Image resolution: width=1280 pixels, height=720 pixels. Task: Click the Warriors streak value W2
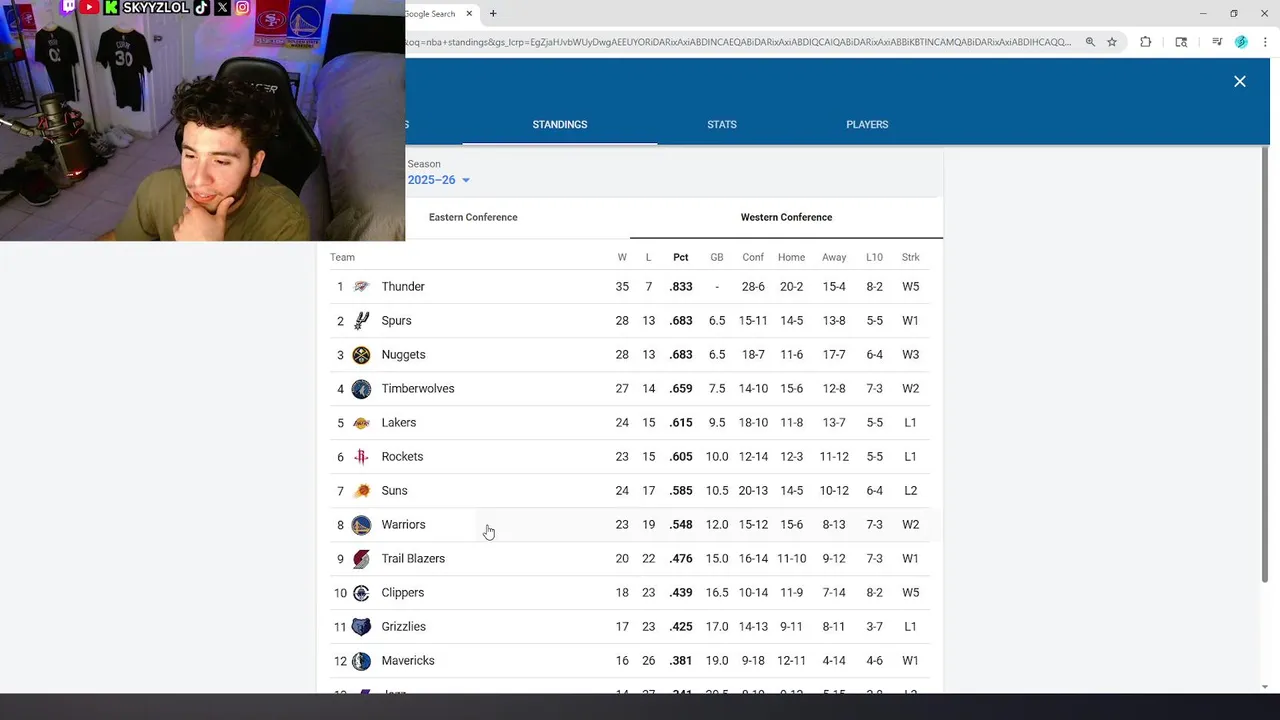point(910,525)
